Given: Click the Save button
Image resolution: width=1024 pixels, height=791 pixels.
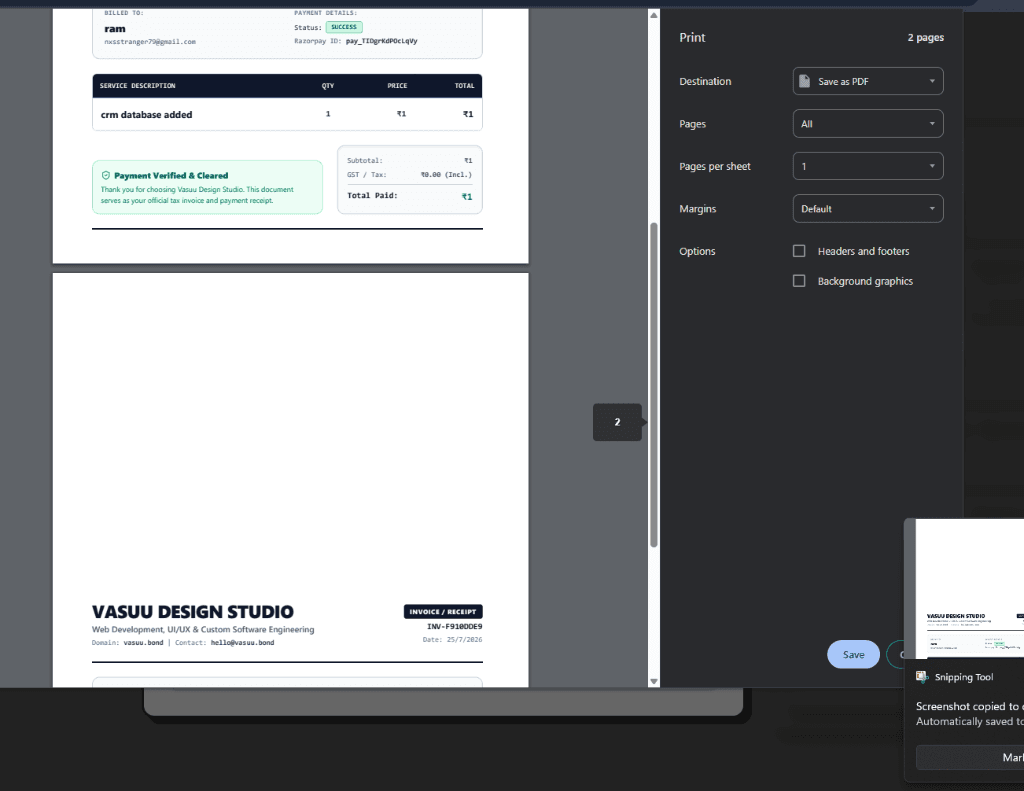Looking at the screenshot, I should coord(853,654).
